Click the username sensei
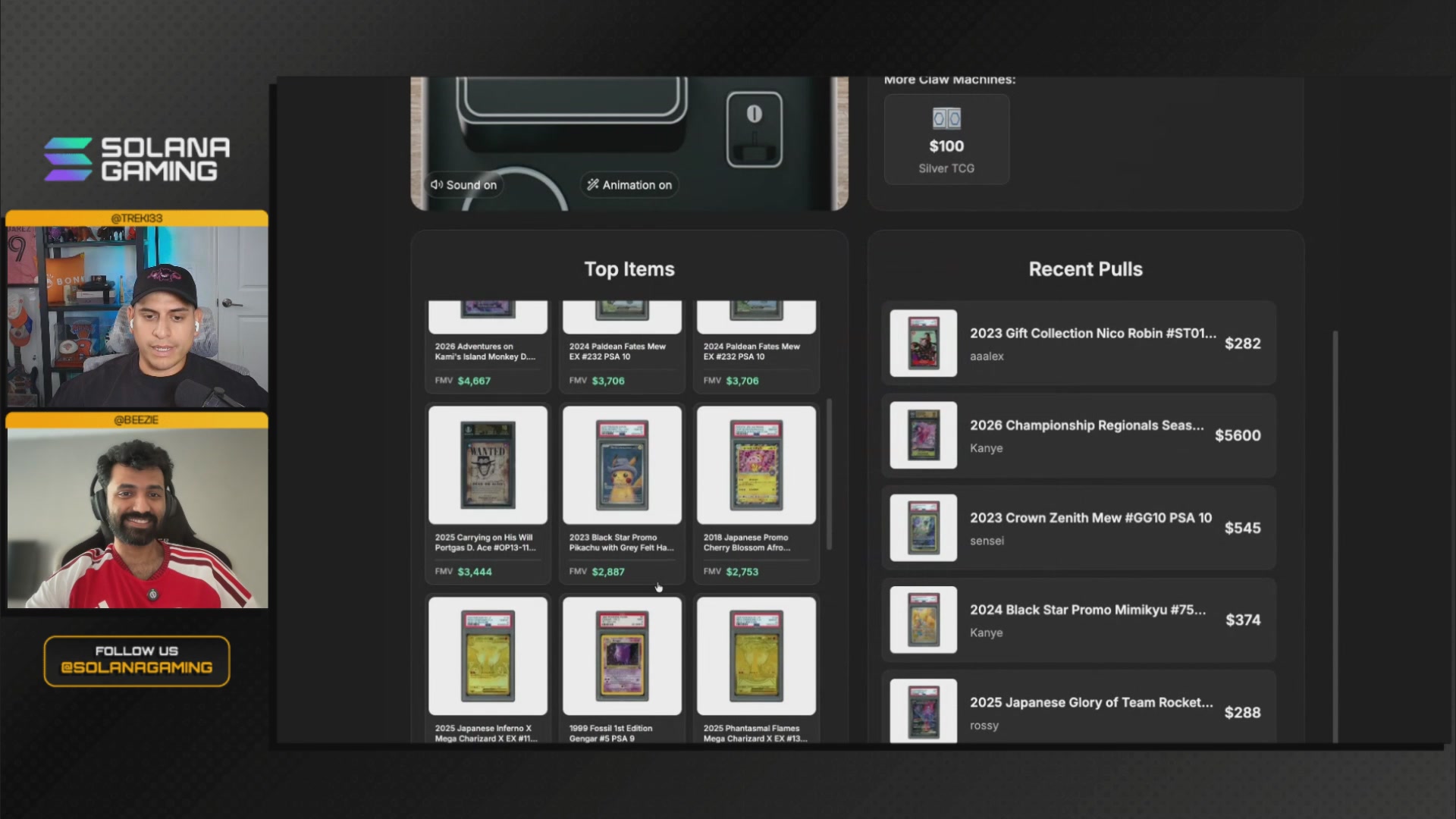 pos(987,541)
